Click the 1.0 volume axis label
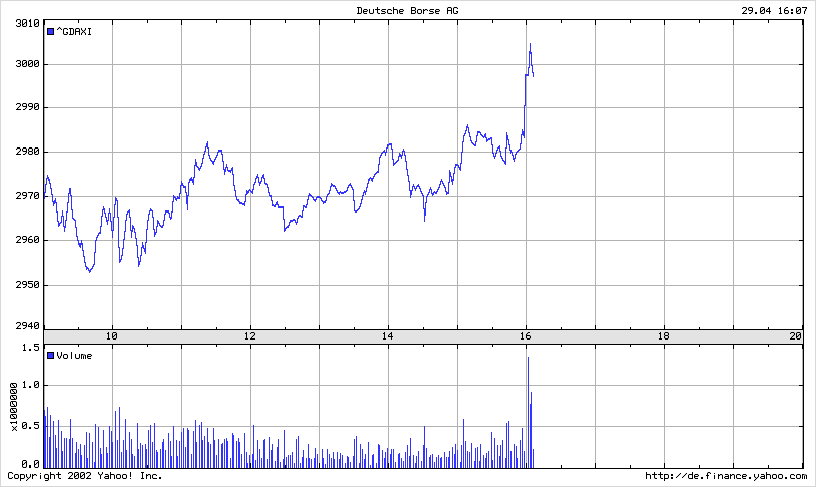This screenshot has width=816, height=487. (31, 385)
